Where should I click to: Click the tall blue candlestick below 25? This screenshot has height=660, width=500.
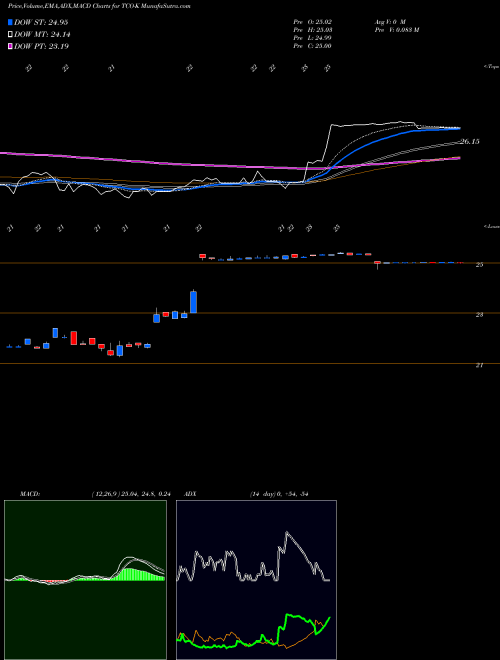point(194,302)
